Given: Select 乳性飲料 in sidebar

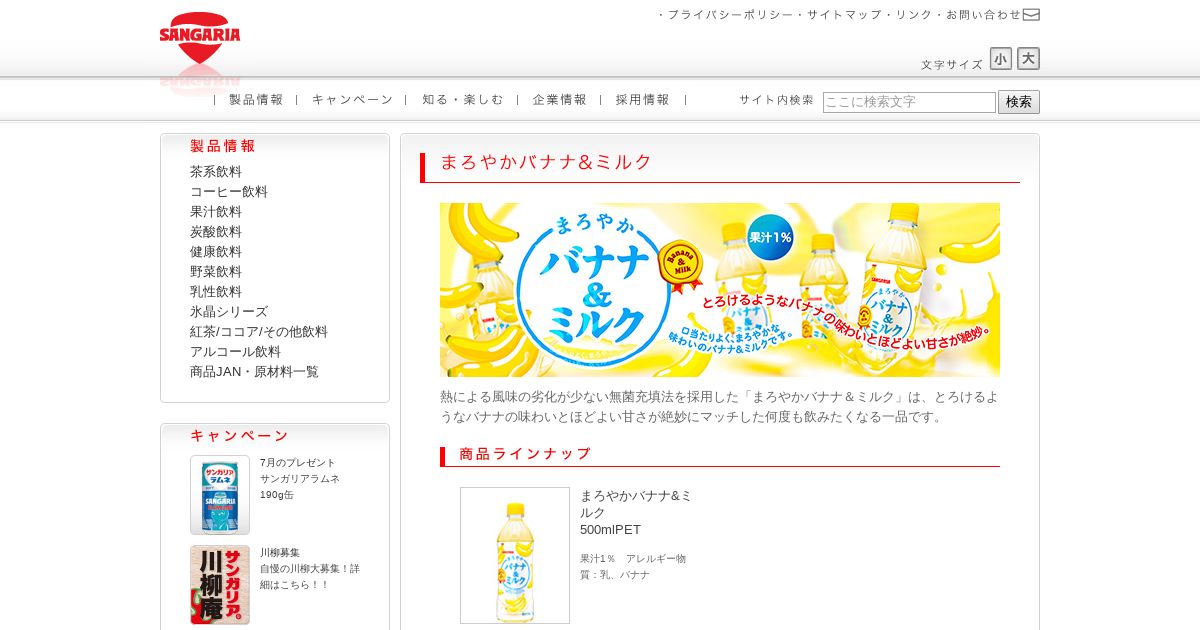Looking at the screenshot, I should (x=216, y=292).
